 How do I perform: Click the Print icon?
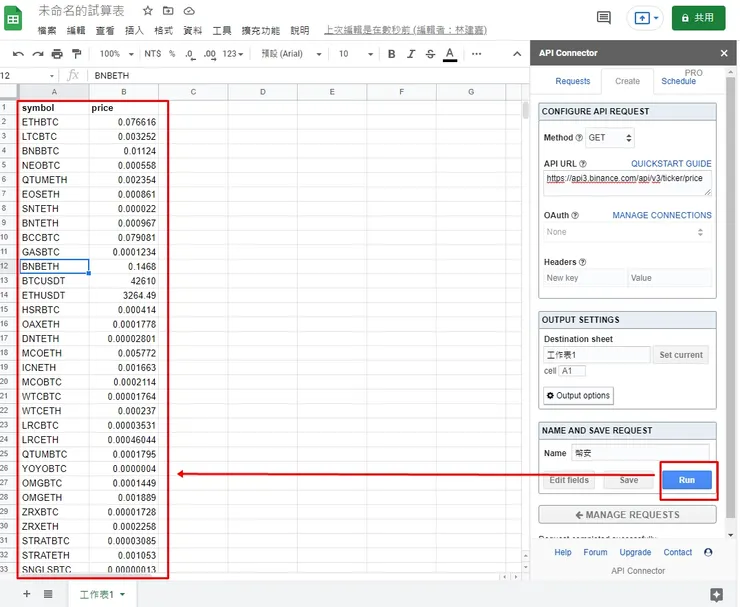57,54
